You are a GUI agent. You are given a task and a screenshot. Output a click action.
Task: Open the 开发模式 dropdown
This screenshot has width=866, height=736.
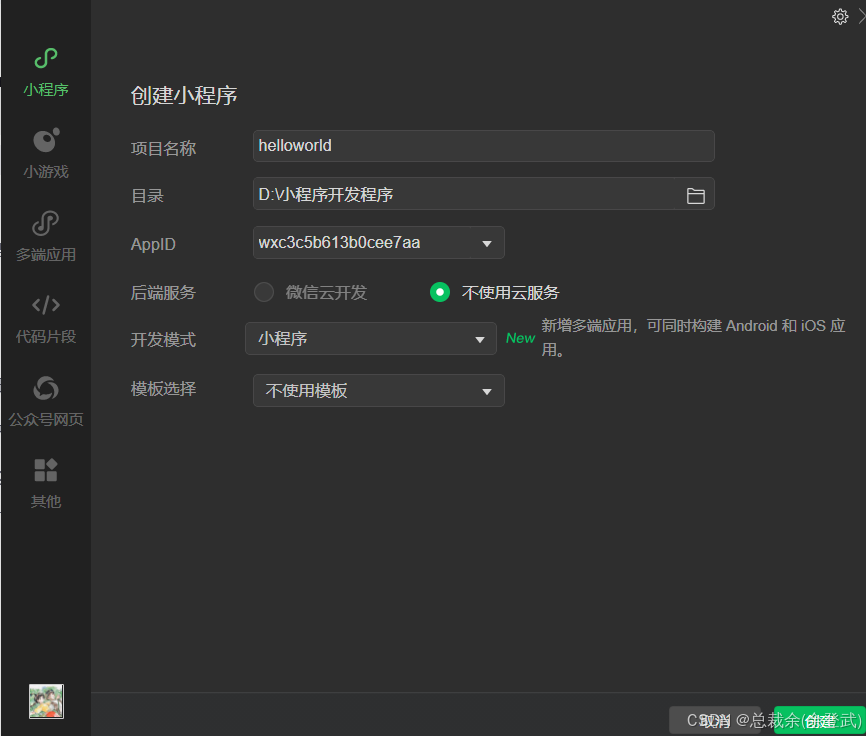[x=371, y=338]
